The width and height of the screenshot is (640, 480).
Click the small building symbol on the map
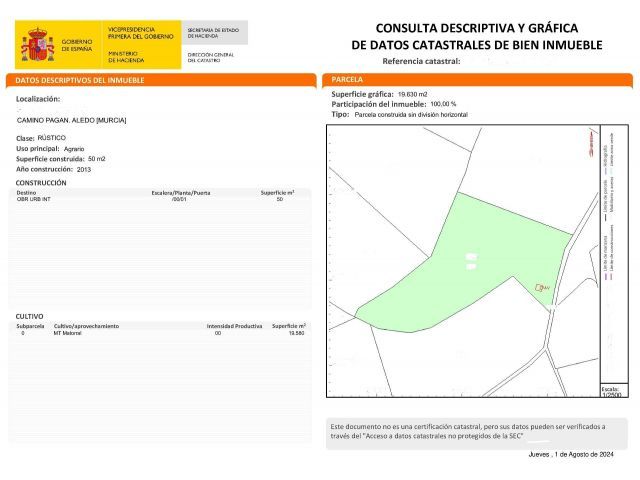(540, 288)
